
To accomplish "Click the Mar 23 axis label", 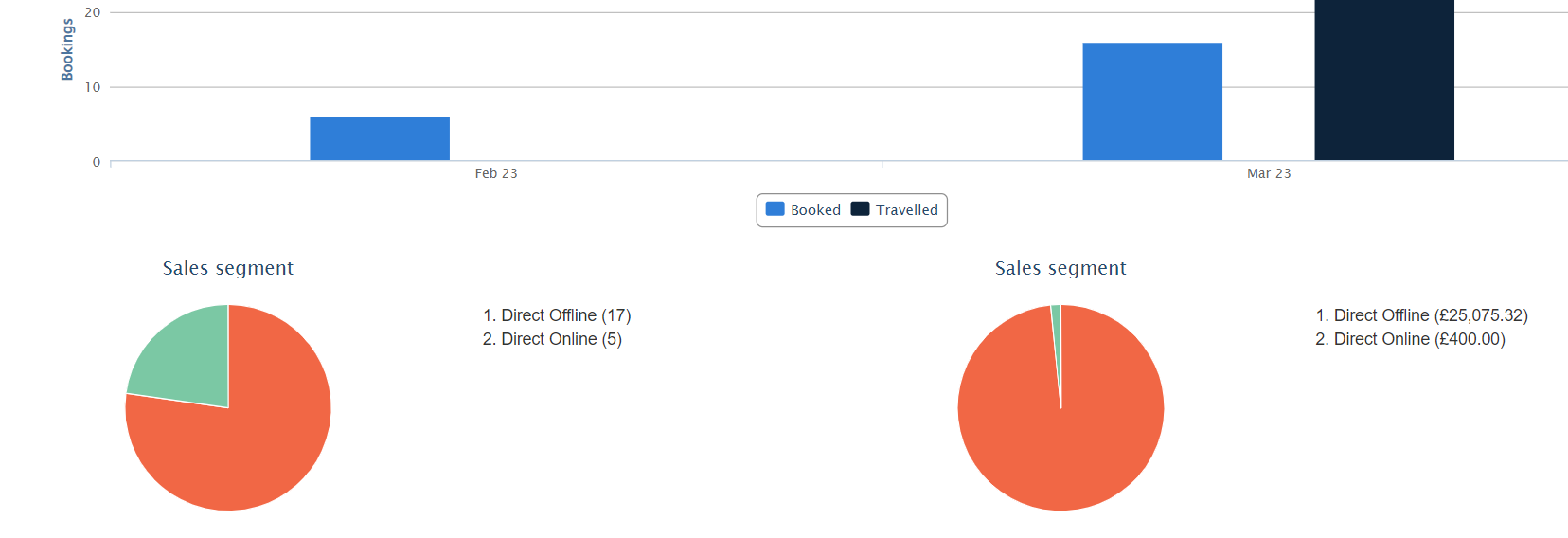I will click(x=1269, y=173).
